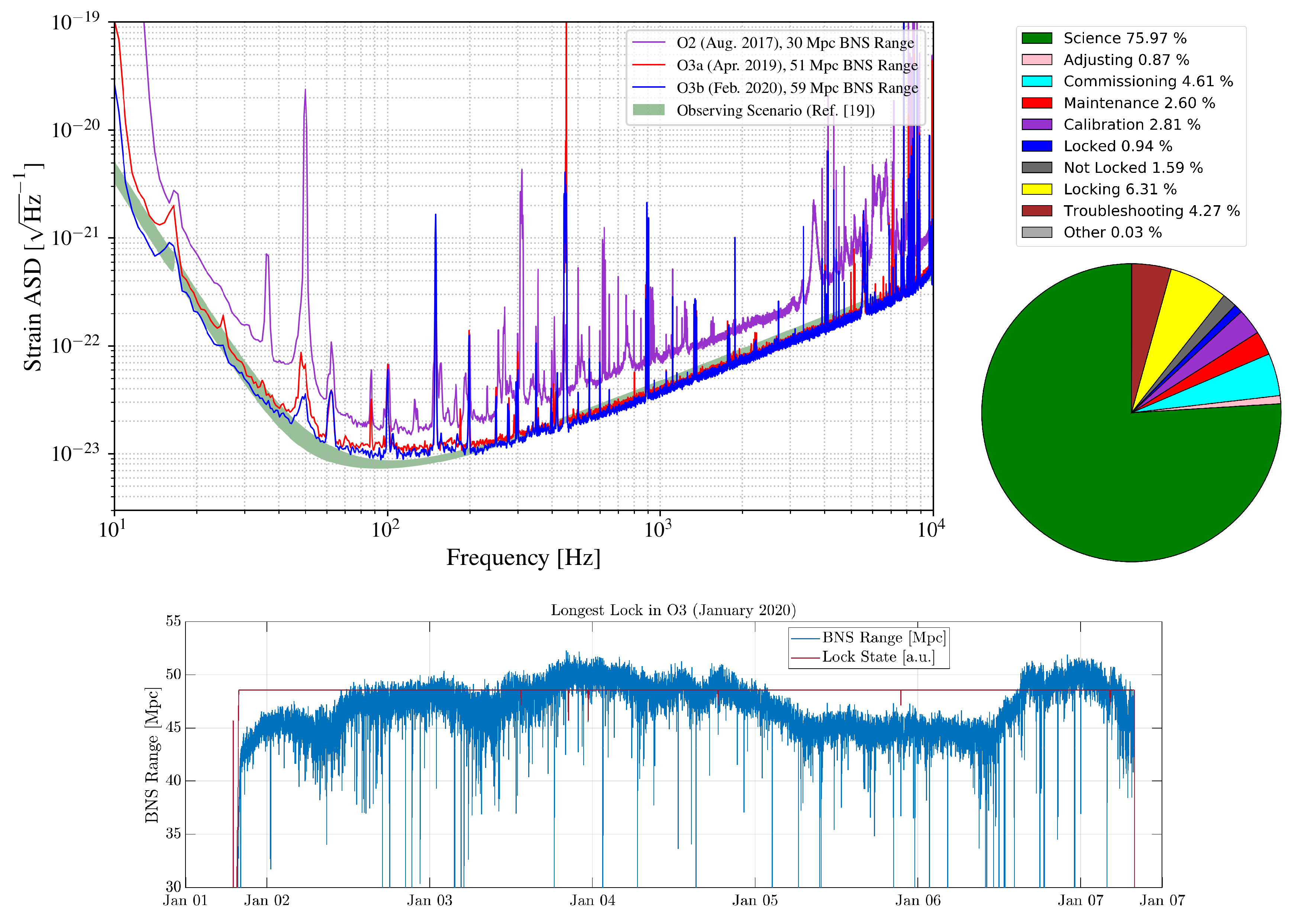The image size is (1301, 924).
Task: Select the O3a (Apr. 2019) legend entry
Action: (797, 65)
